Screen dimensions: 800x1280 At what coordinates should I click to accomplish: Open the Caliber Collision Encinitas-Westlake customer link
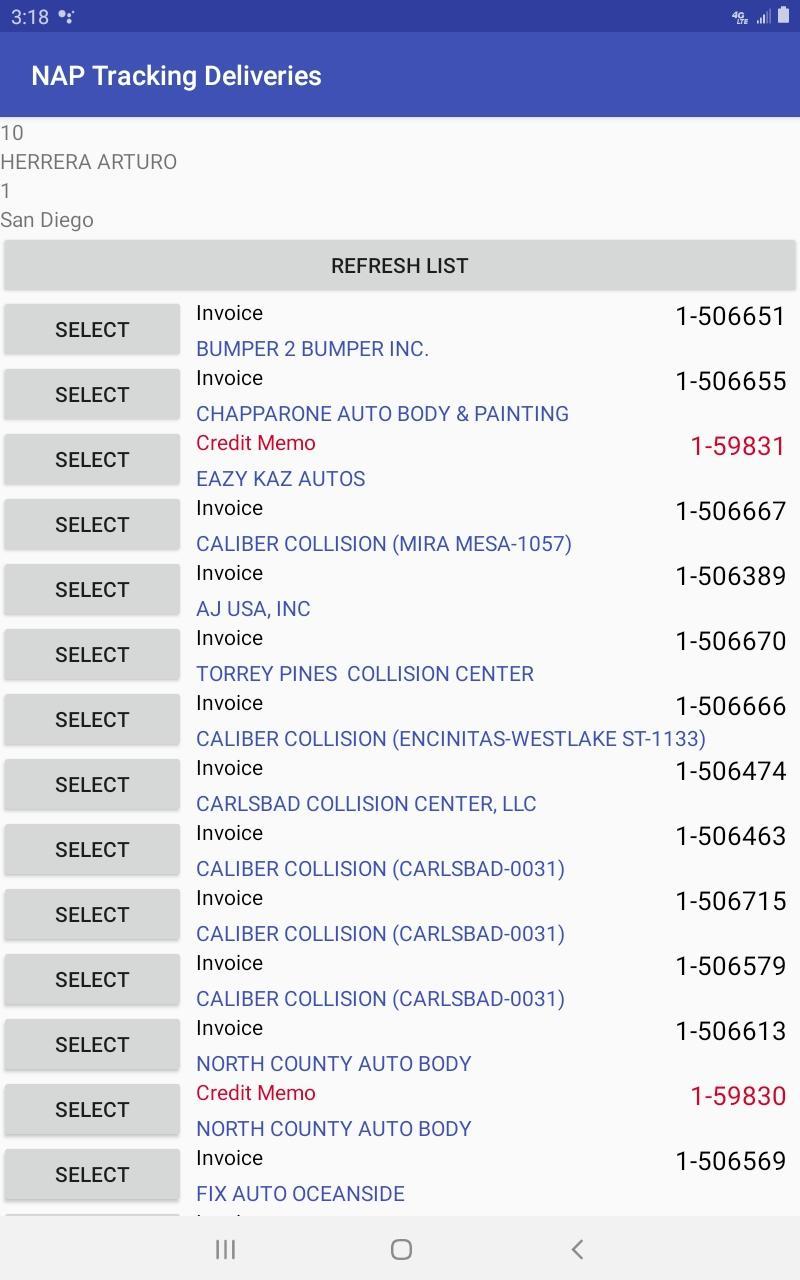coord(451,739)
